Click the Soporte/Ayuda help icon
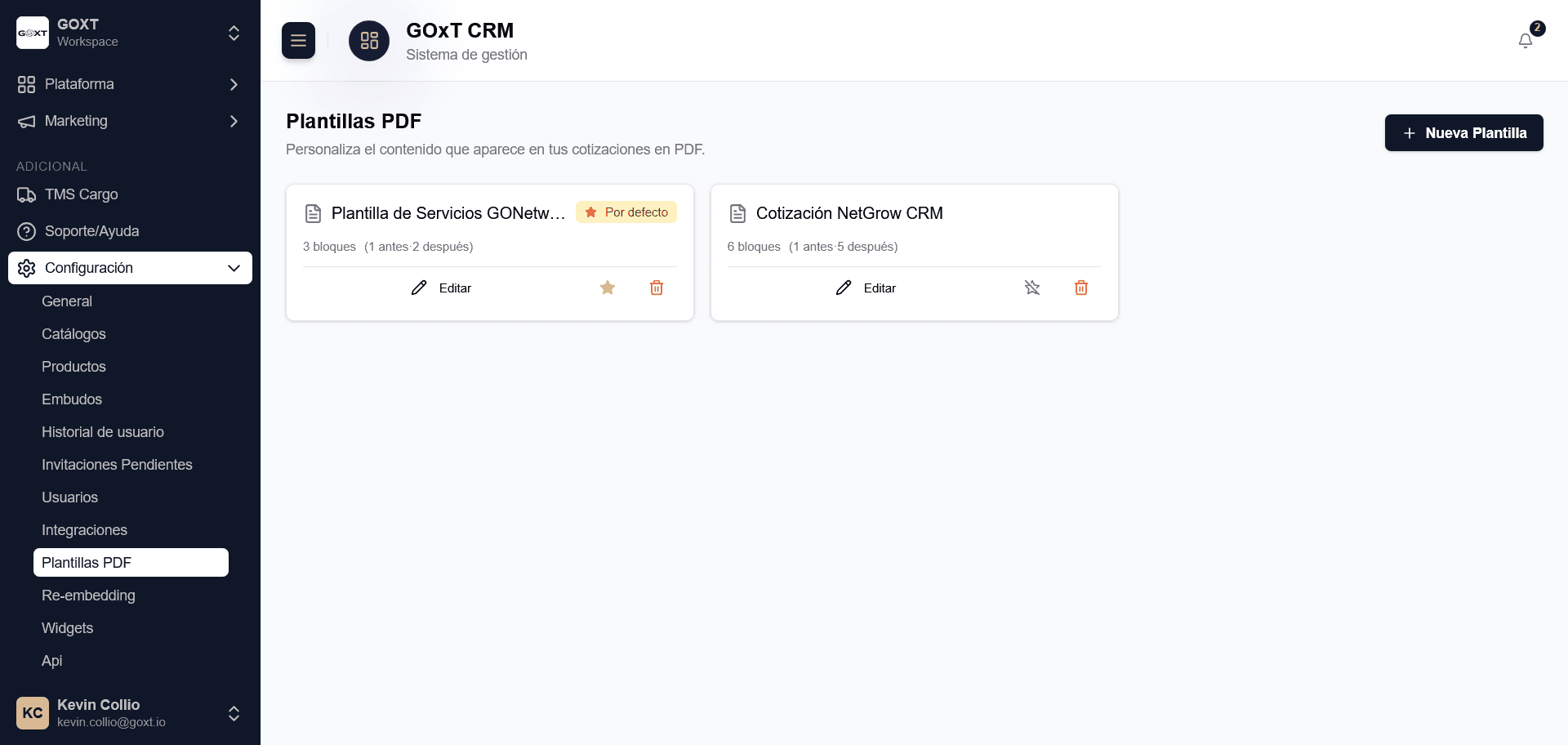The height and width of the screenshot is (745, 1568). pyautogui.click(x=26, y=231)
